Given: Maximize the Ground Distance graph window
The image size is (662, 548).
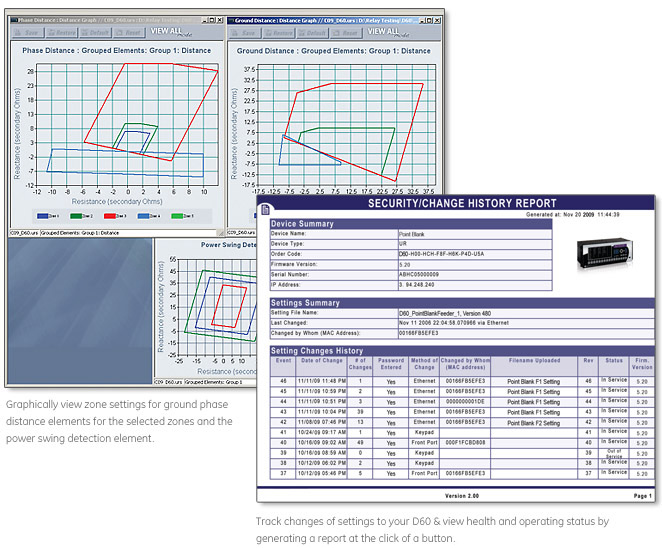Looking at the screenshot, I should pos(431,20).
